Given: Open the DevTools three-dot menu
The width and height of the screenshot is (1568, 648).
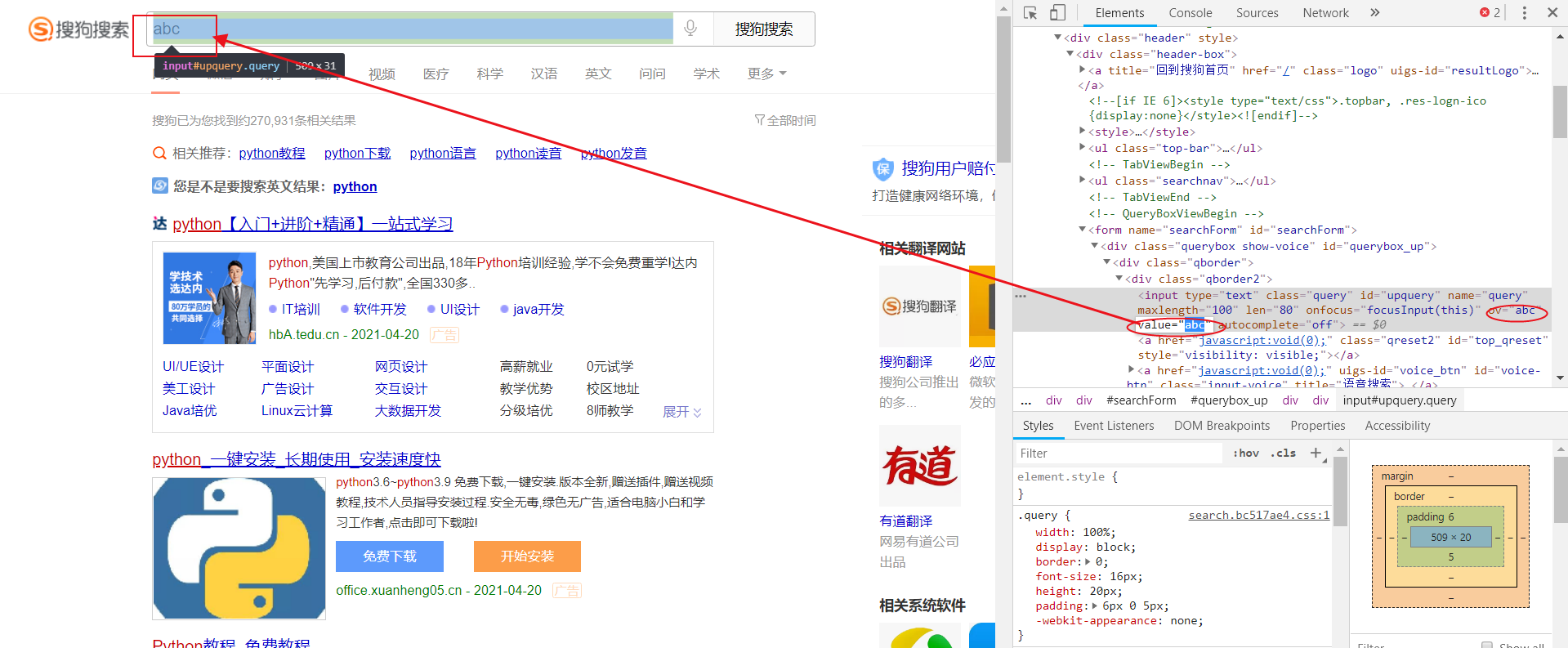Looking at the screenshot, I should [1524, 12].
